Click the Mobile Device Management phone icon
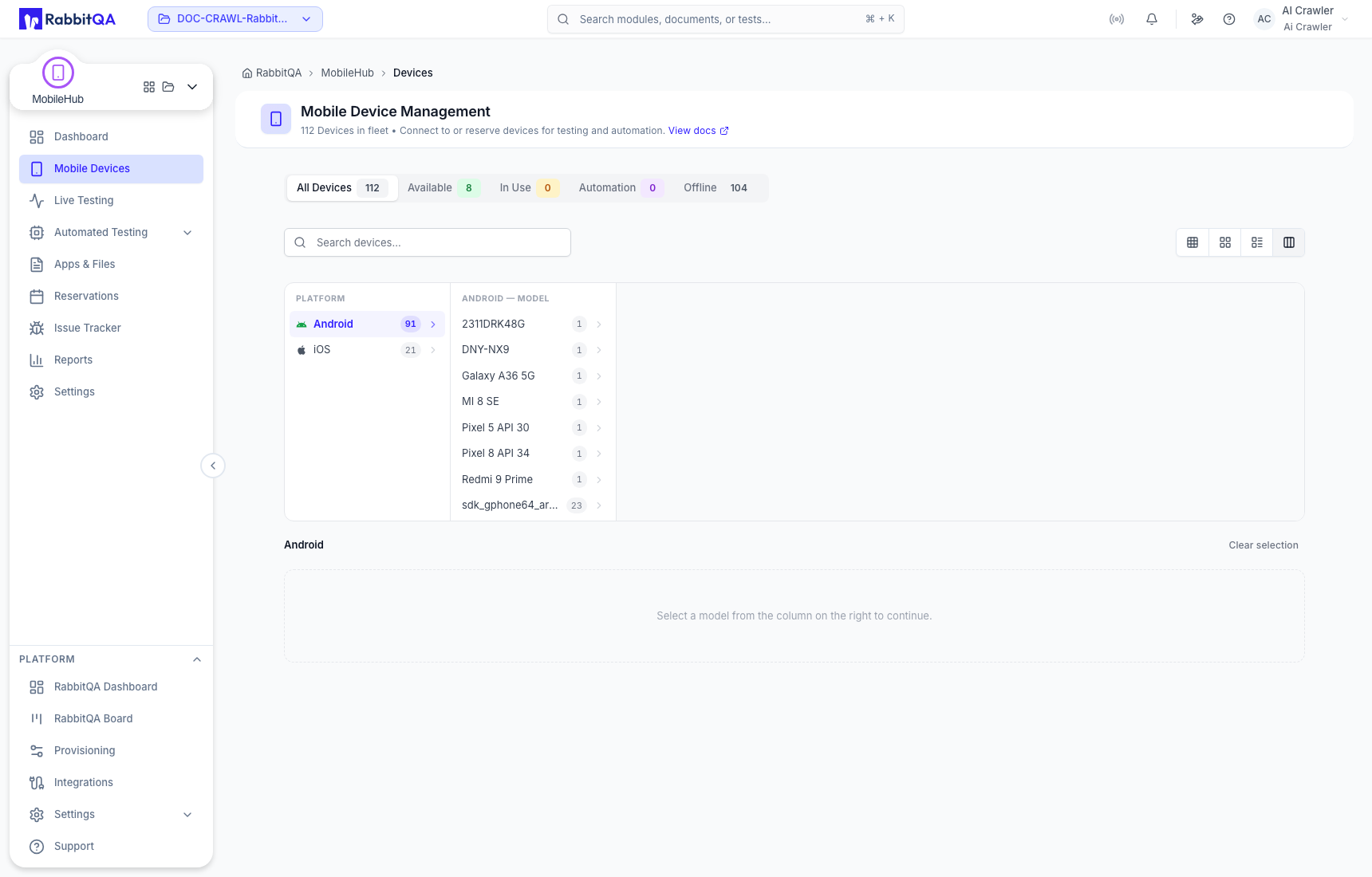1372x877 pixels. coord(276,119)
